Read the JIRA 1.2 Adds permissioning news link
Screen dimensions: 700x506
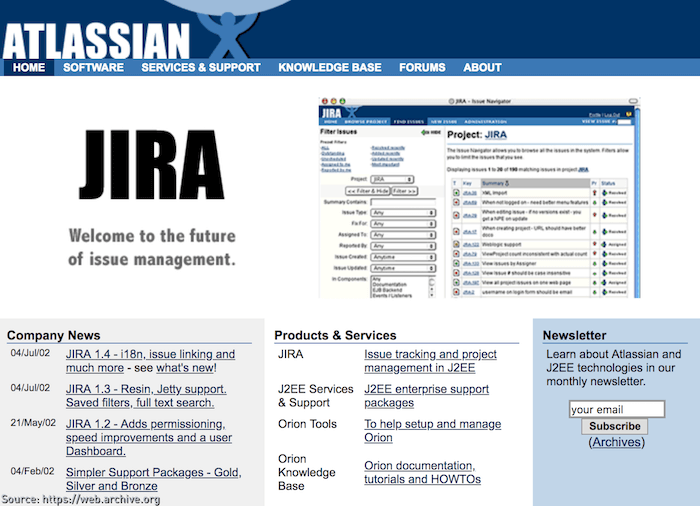(x=149, y=437)
